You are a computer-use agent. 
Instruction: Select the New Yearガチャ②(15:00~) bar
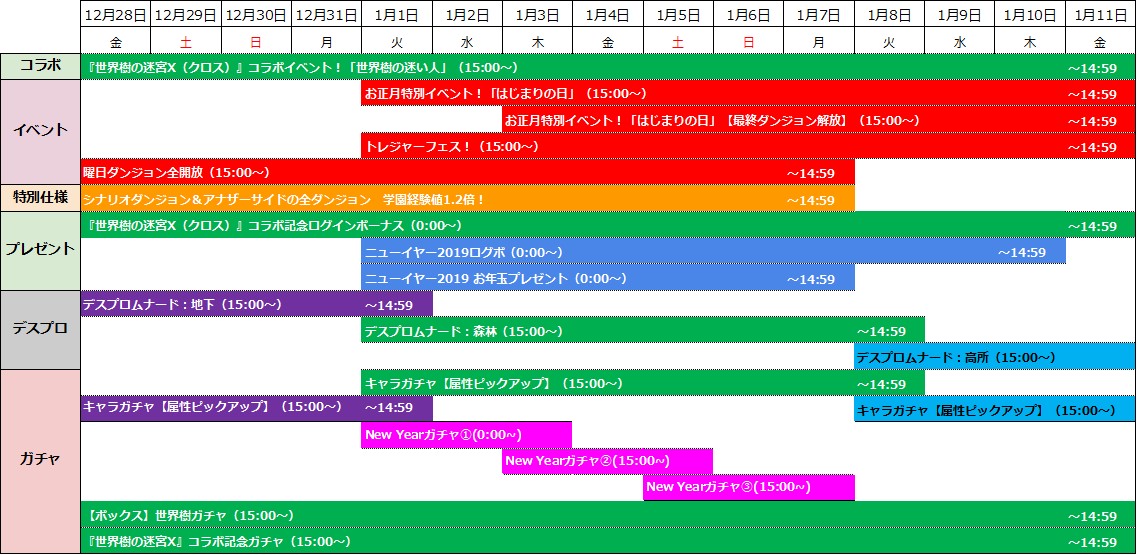608,461
